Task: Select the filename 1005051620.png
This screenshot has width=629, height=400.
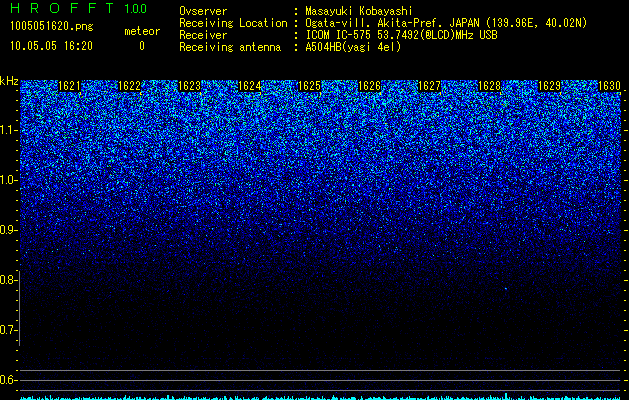Action: 52,26
